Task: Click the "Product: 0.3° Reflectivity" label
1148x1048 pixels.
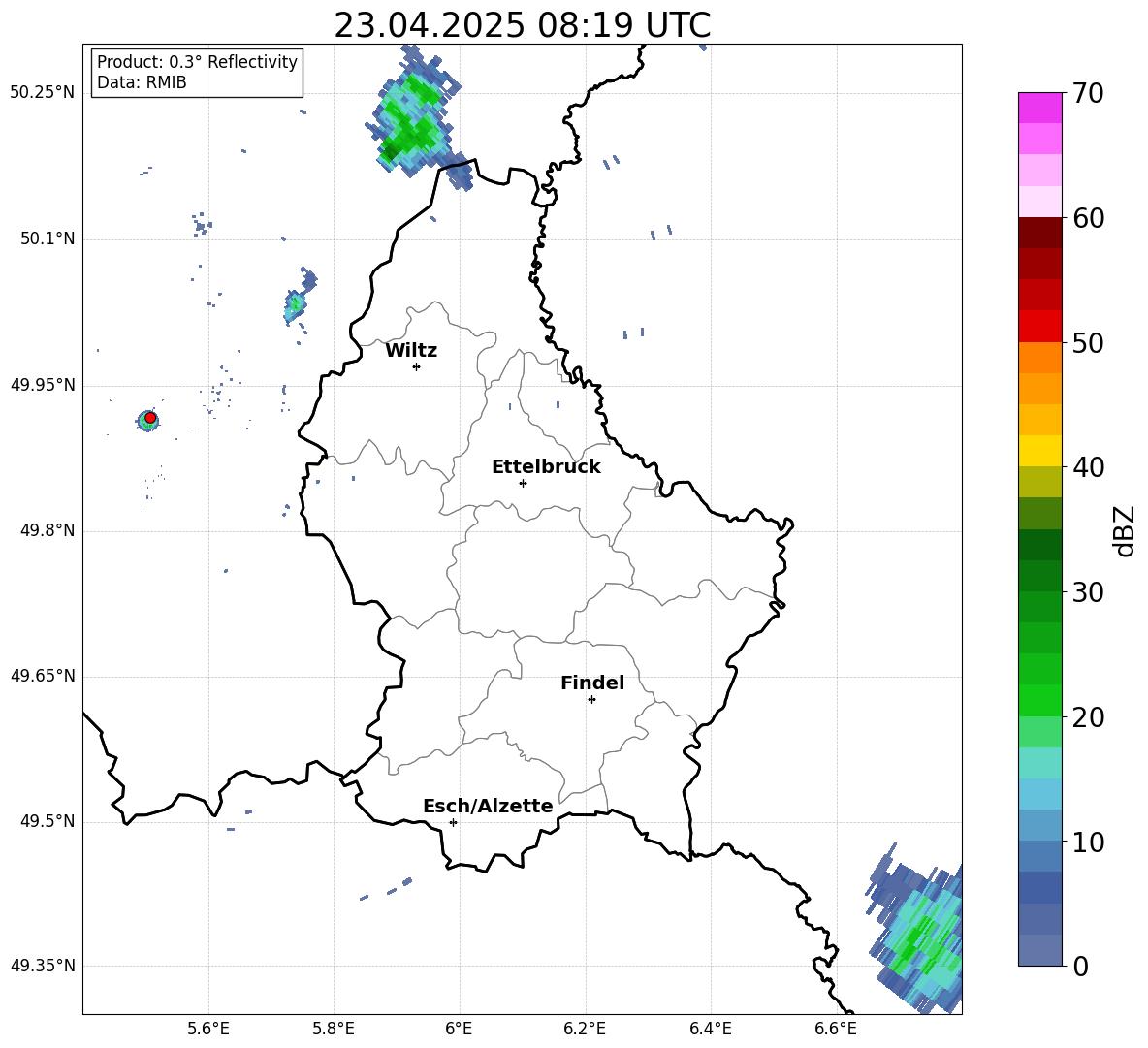Action: pos(197,62)
